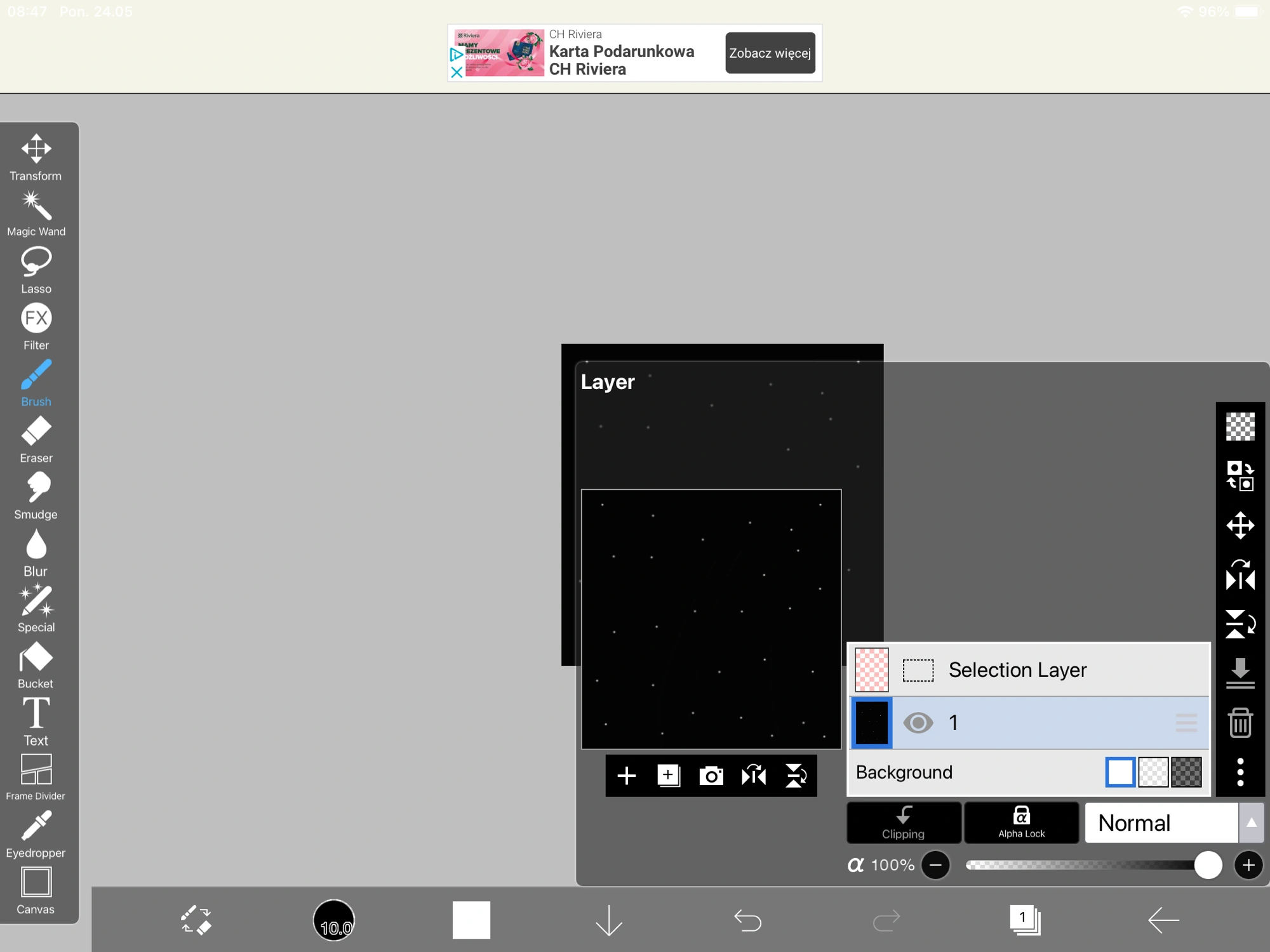Toggle Alpha Lock on layer
This screenshot has width=1270, height=952.
pos(1021,822)
